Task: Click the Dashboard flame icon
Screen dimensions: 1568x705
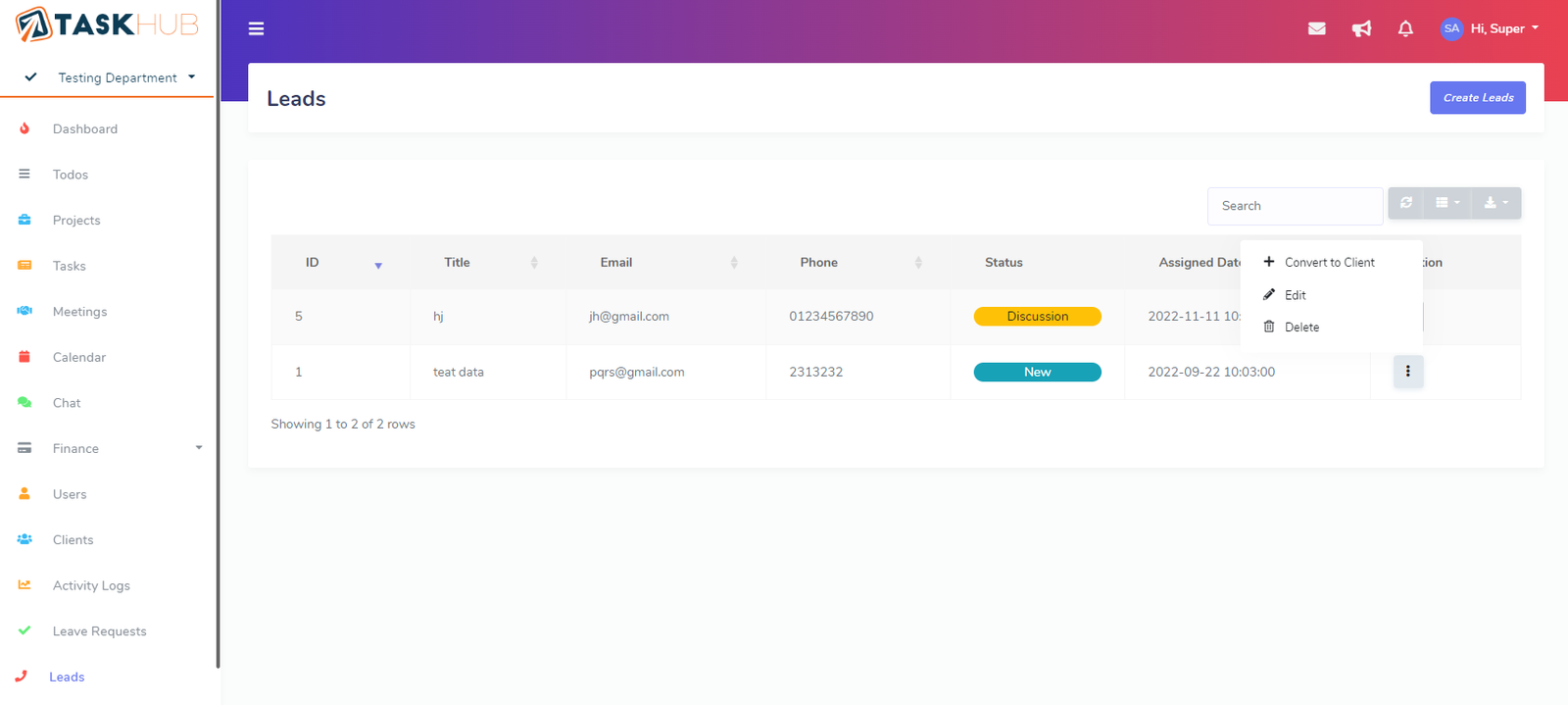Action: tap(24, 128)
